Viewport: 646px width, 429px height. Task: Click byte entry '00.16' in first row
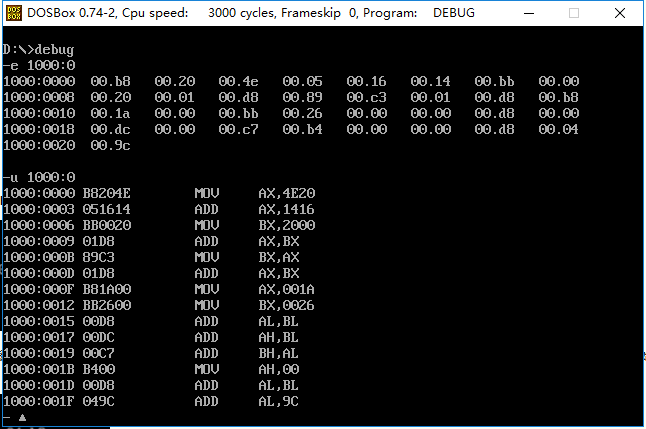tap(366, 81)
